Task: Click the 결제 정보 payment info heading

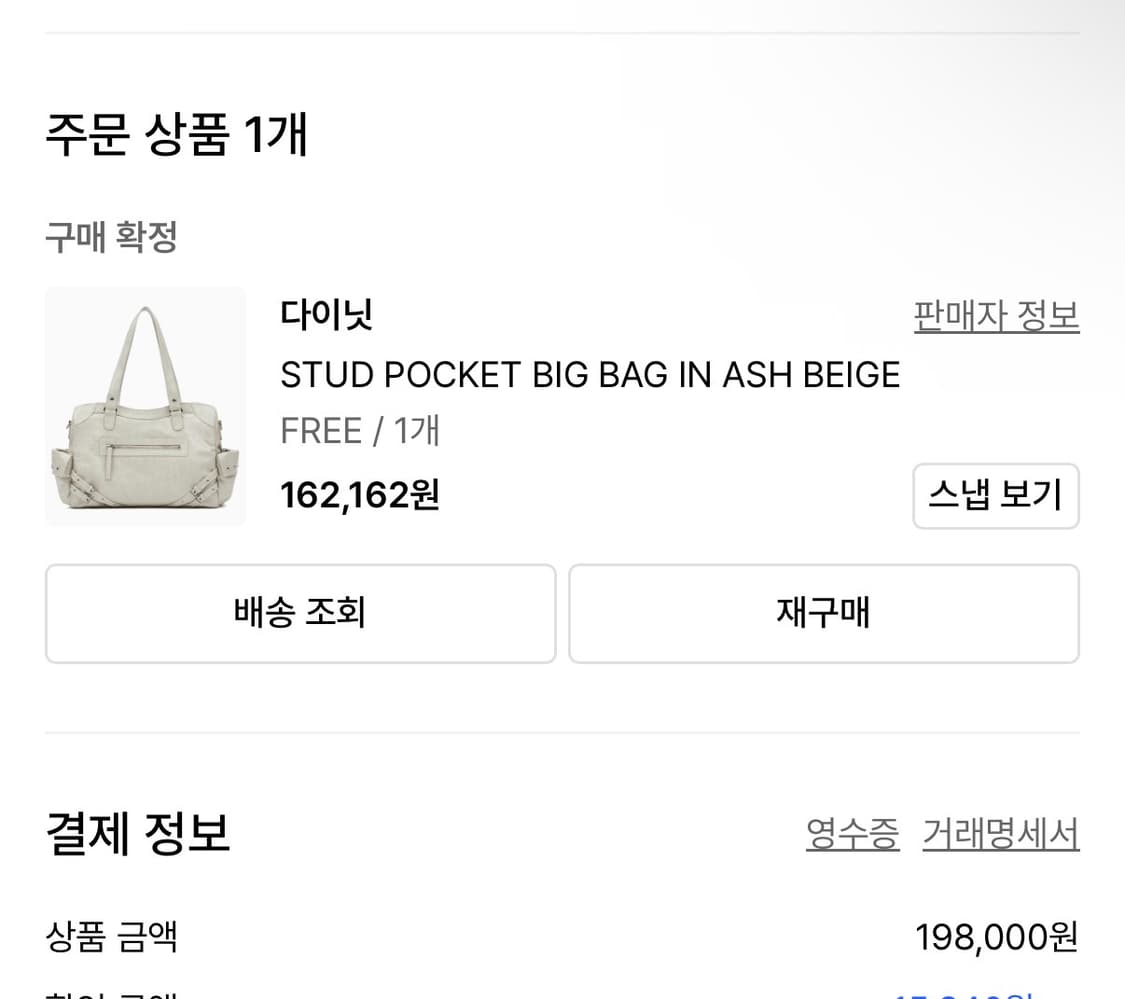Action: [136, 832]
